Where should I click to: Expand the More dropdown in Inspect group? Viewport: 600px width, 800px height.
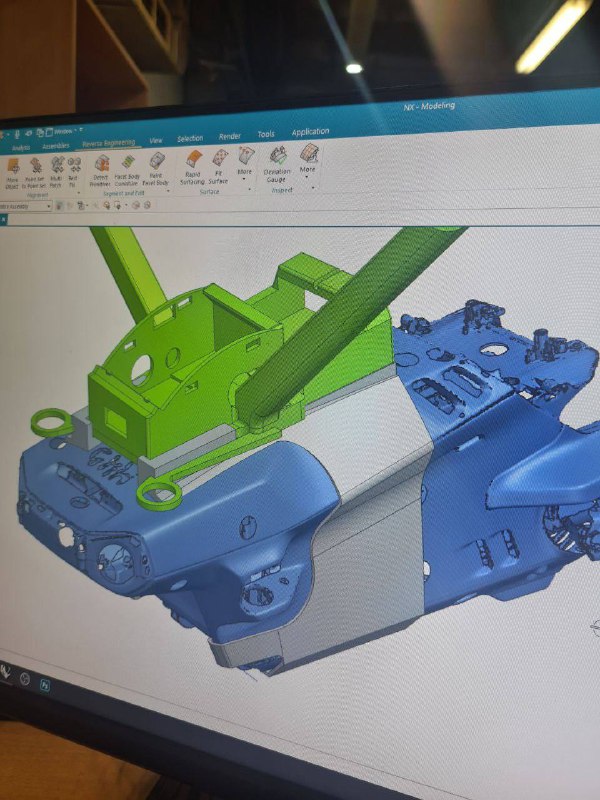308,159
